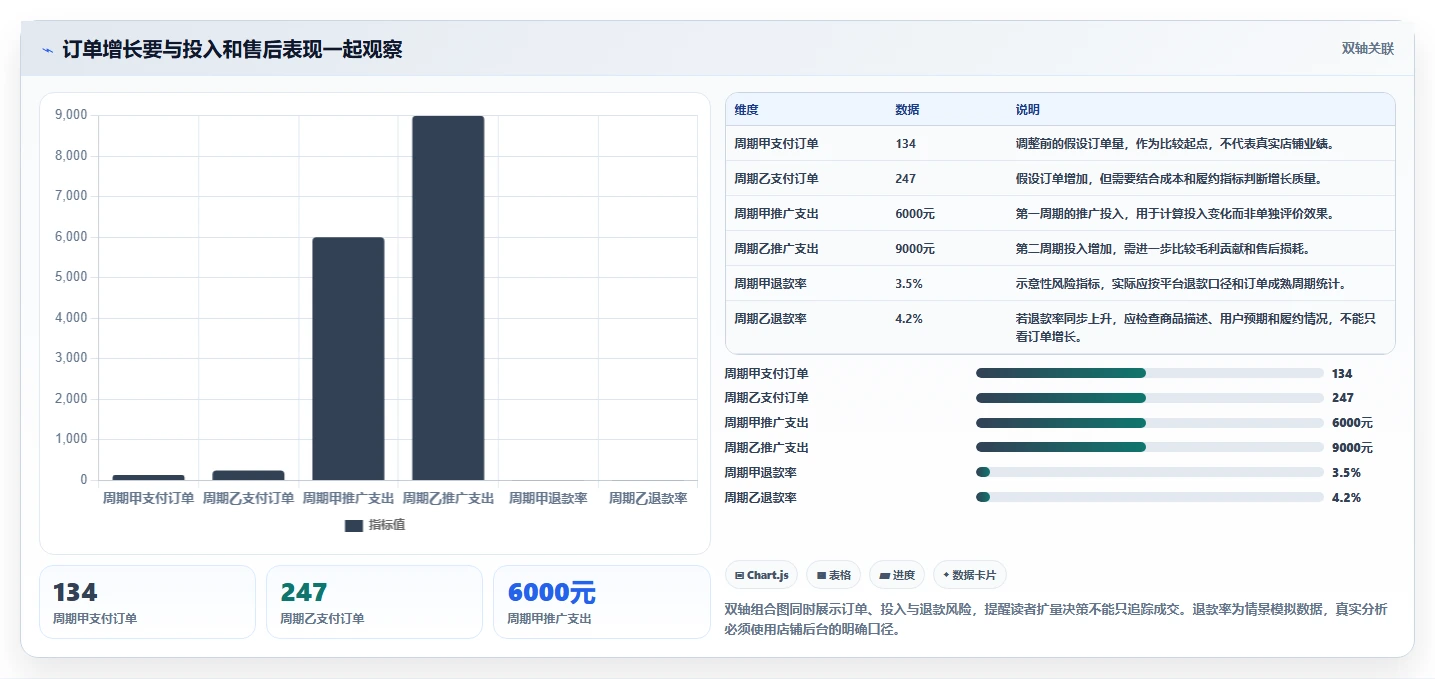Click the 周期乙支付订单 progress bar
This screenshot has width=1435, height=679.
click(1150, 398)
